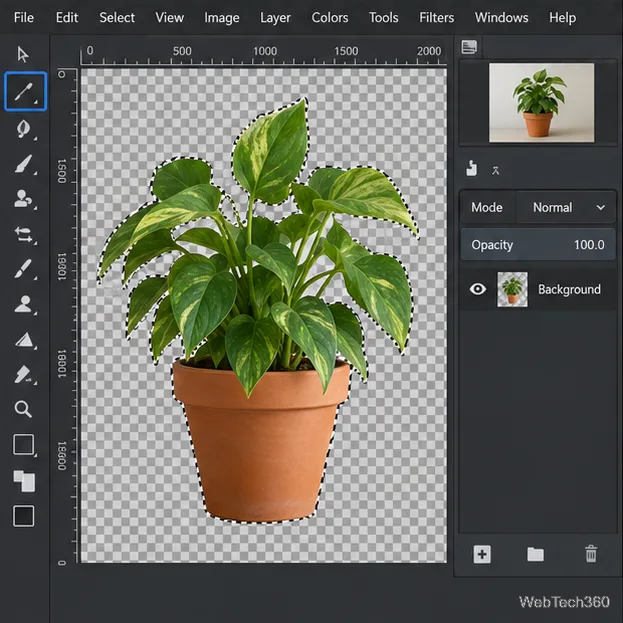Select the paintbrush tool below lasso

click(x=23, y=164)
